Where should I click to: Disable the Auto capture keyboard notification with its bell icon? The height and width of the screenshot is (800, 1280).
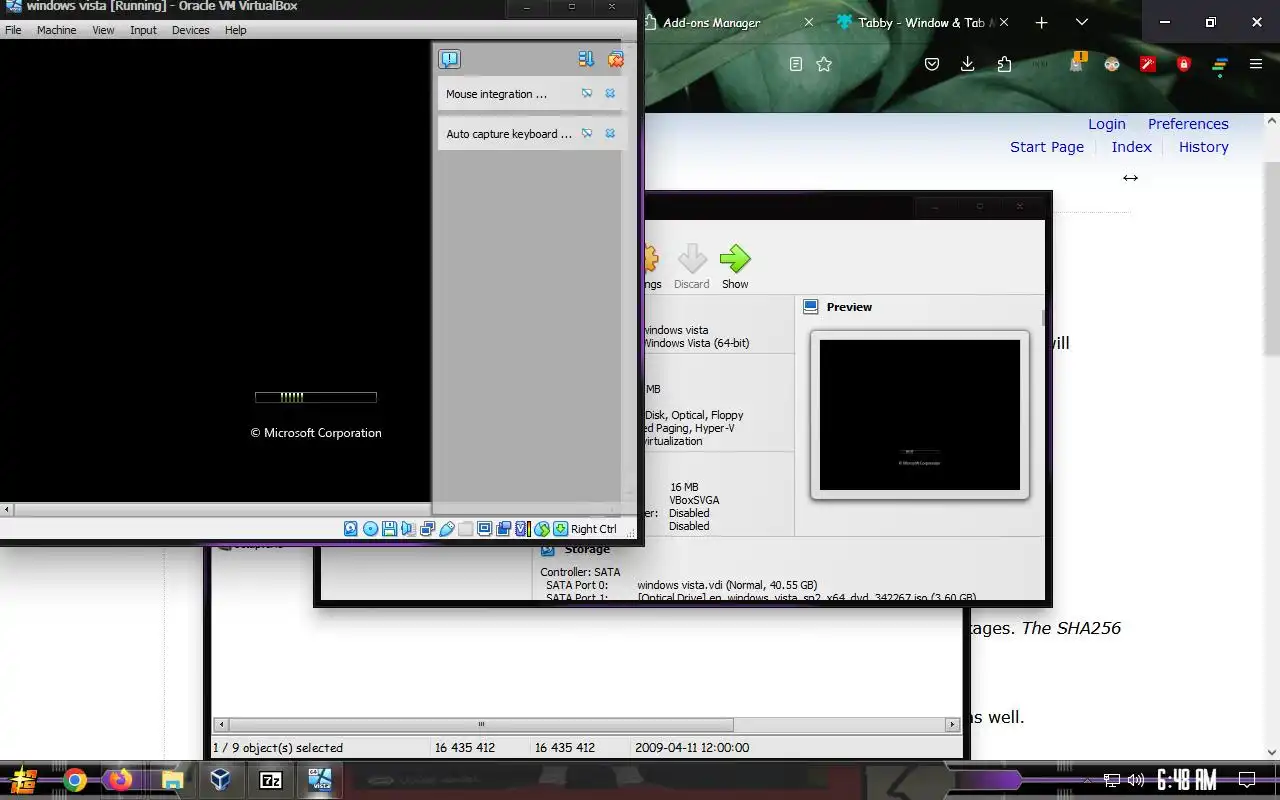(587, 134)
